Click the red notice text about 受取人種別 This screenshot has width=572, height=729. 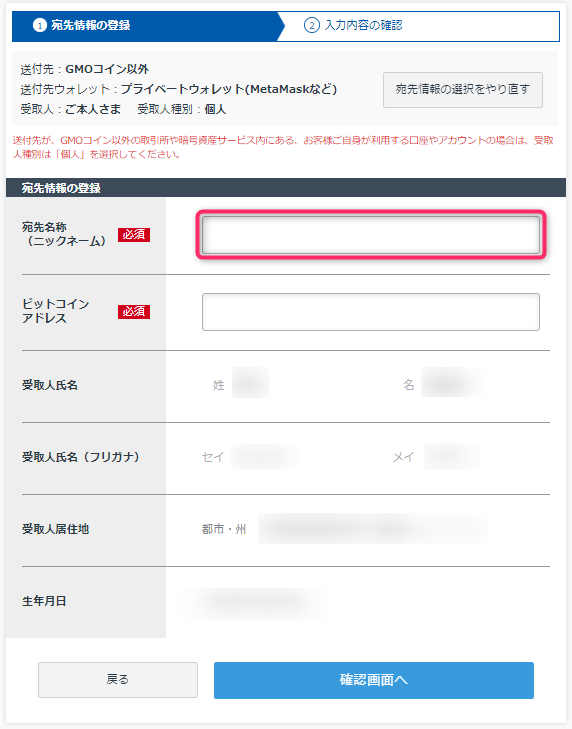coord(283,147)
